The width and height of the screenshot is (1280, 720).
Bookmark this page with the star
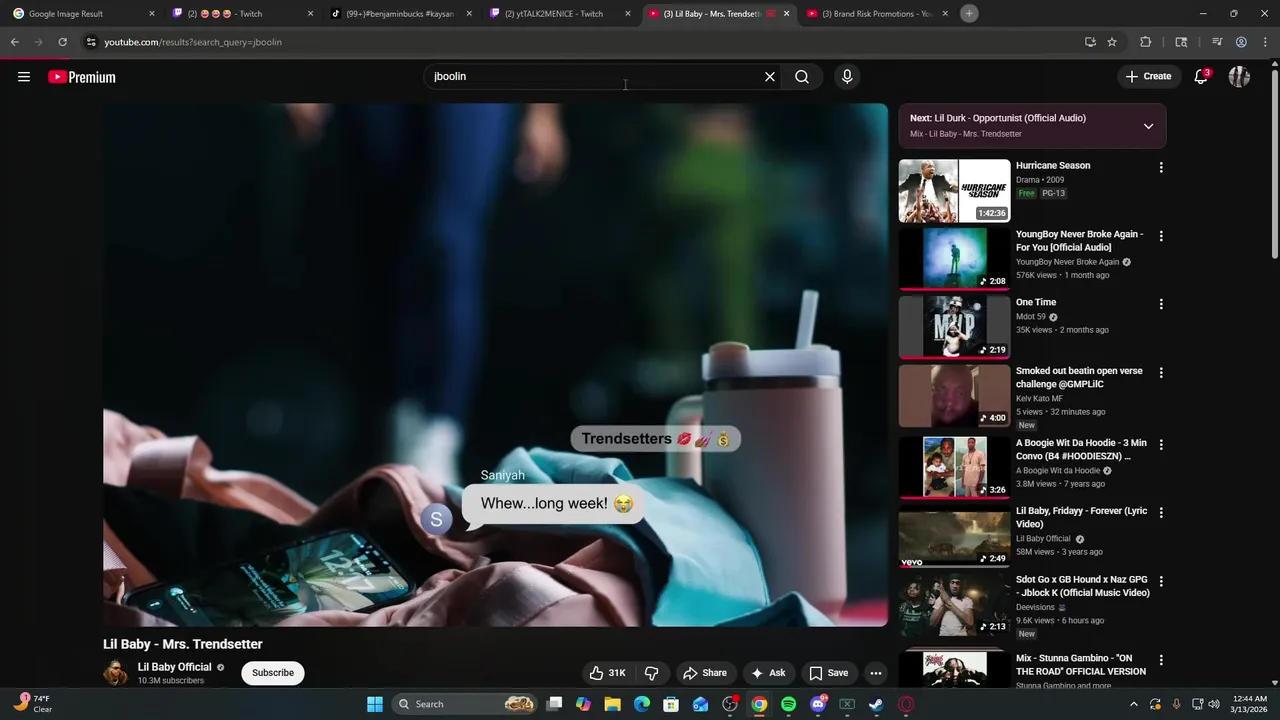coord(1112,42)
